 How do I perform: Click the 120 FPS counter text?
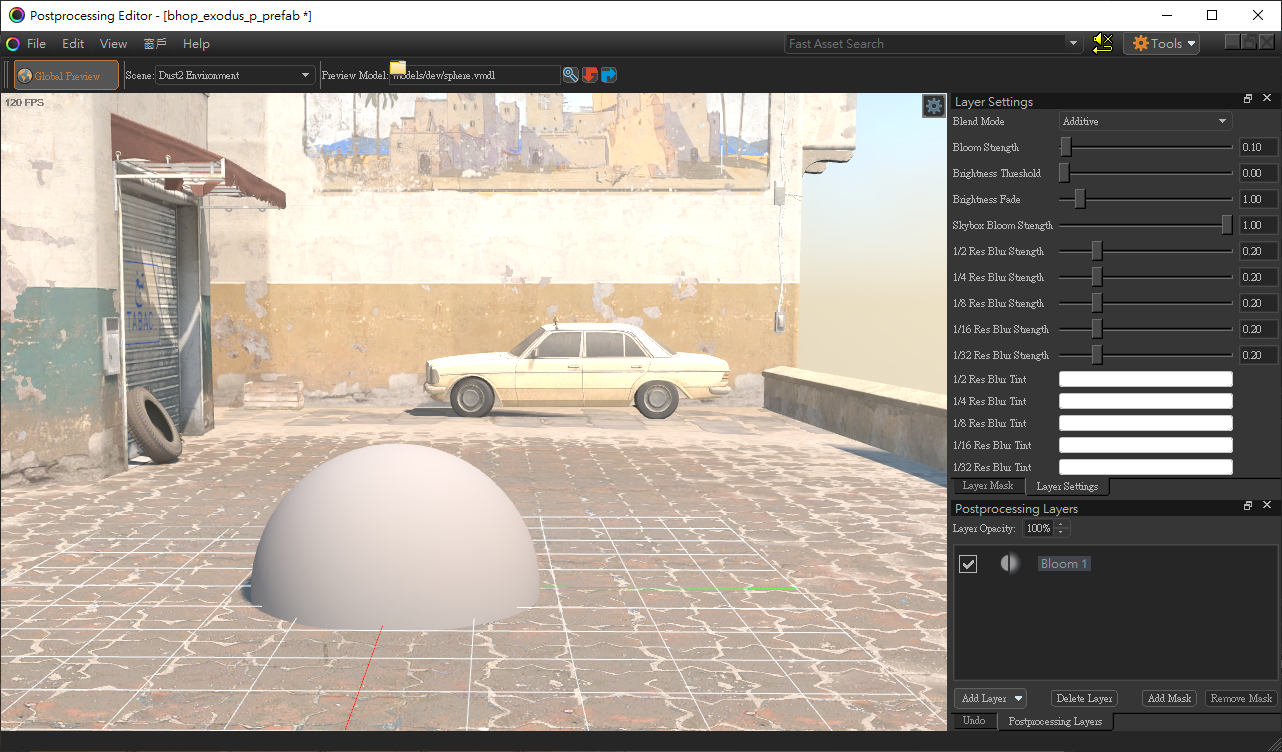point(24,102)
